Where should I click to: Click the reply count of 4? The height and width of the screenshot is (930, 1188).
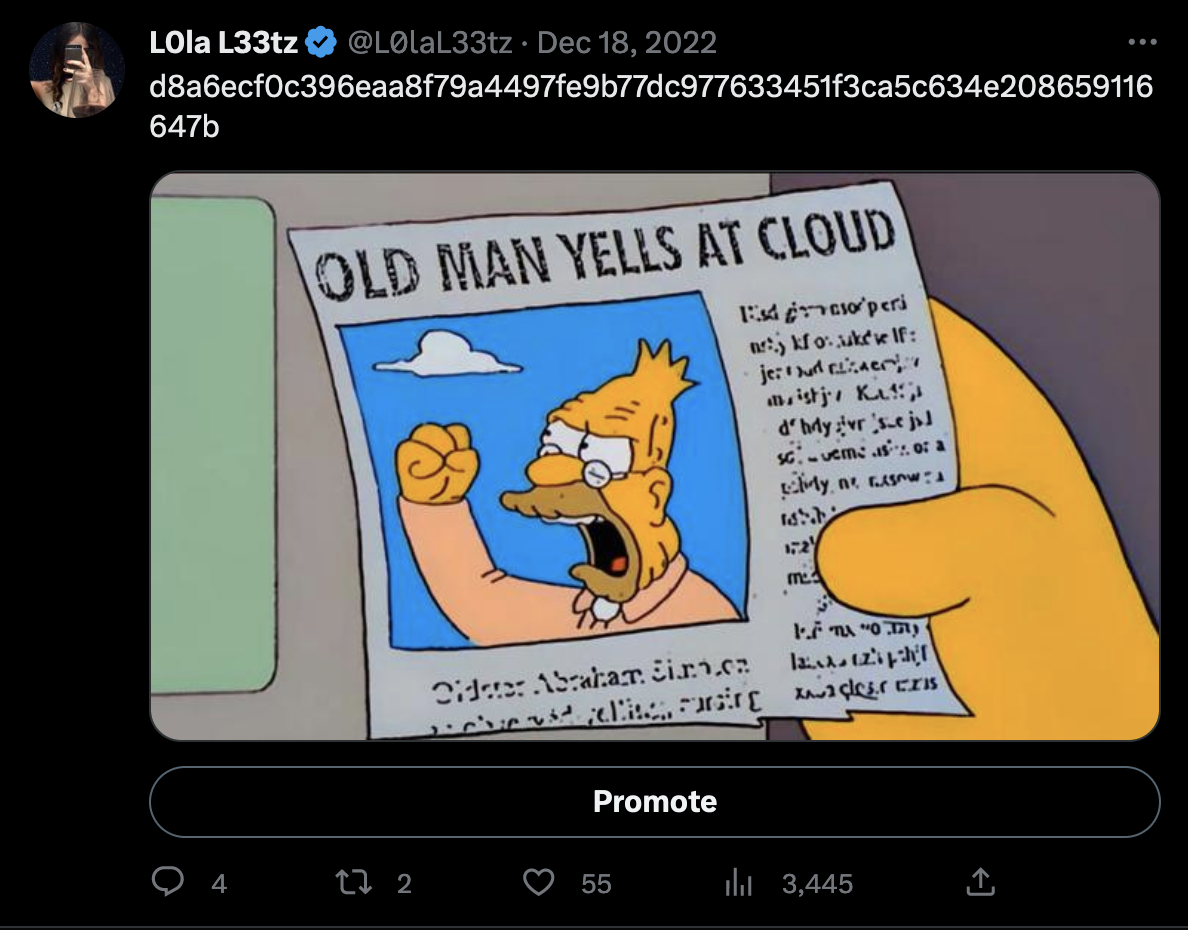219,883
